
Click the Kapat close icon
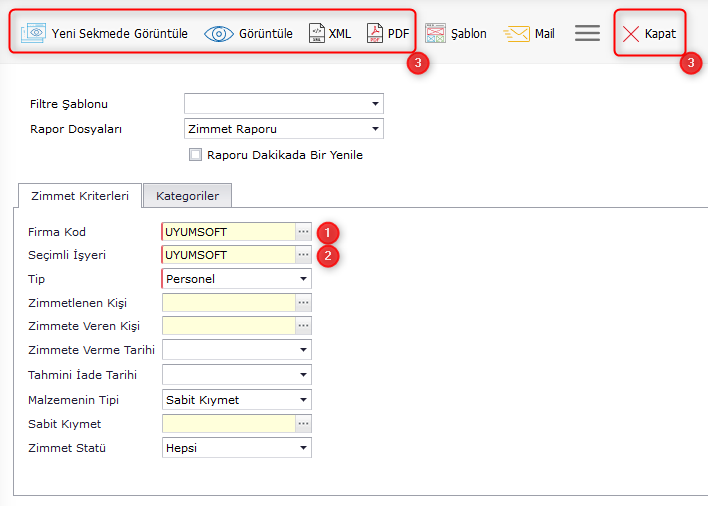pyautogui.click(x=631, y=33)
